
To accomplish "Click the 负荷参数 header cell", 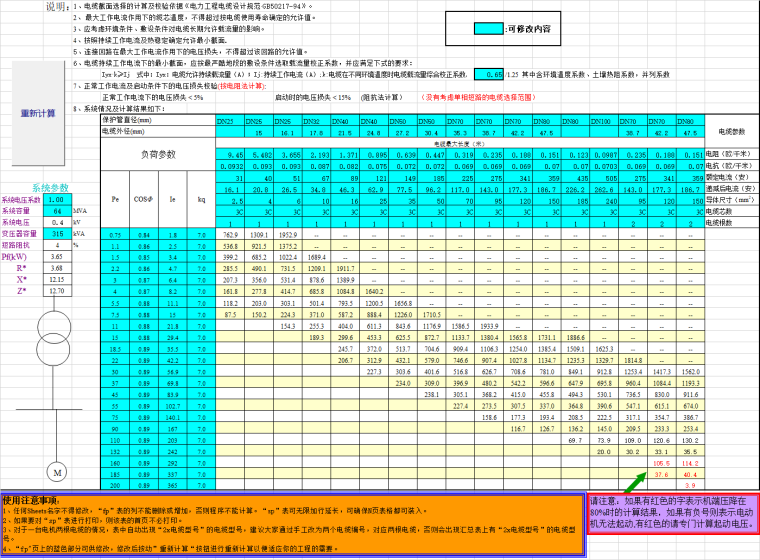I will pos(157,154).
